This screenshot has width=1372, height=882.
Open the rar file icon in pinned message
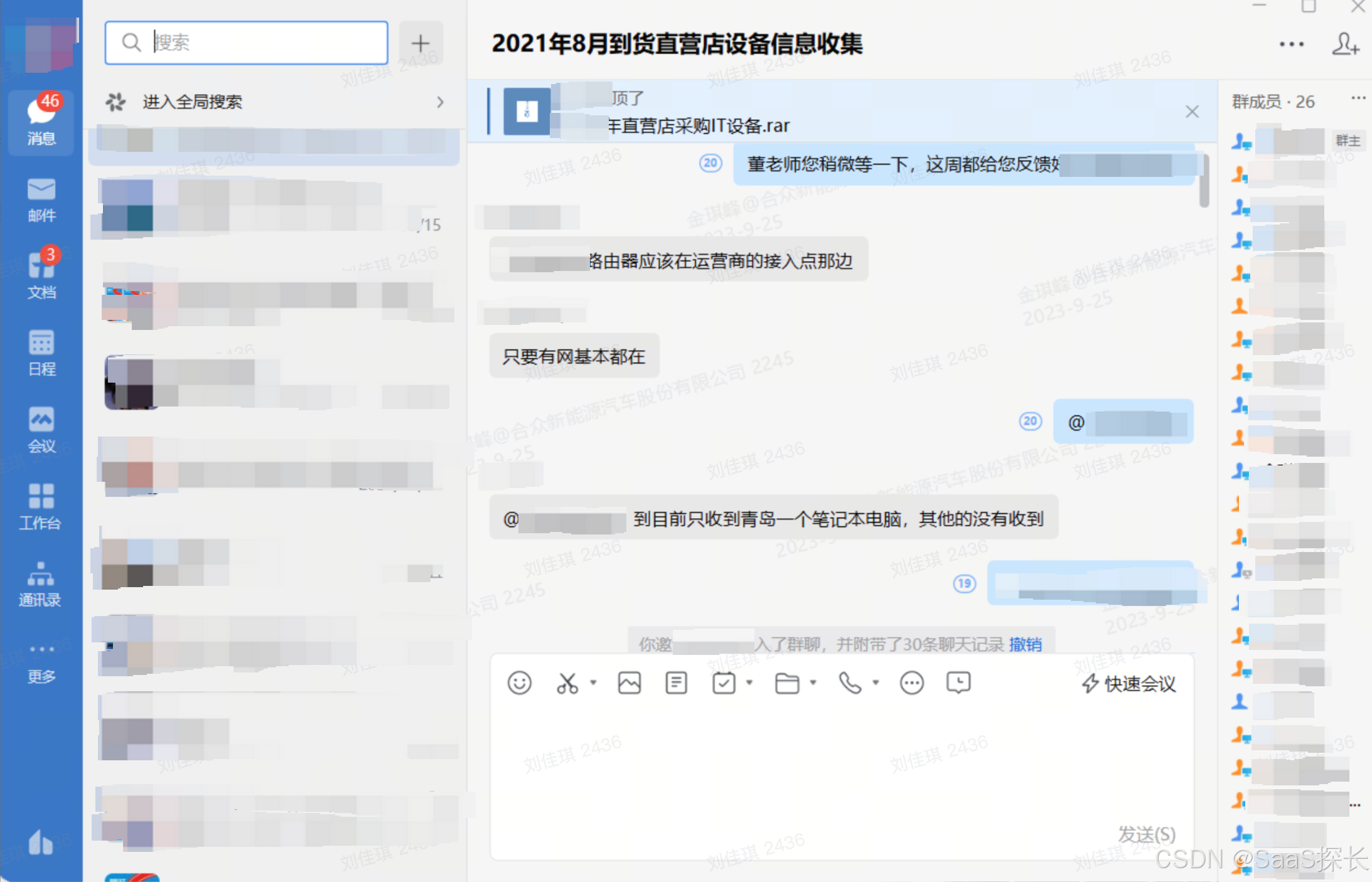527,112
